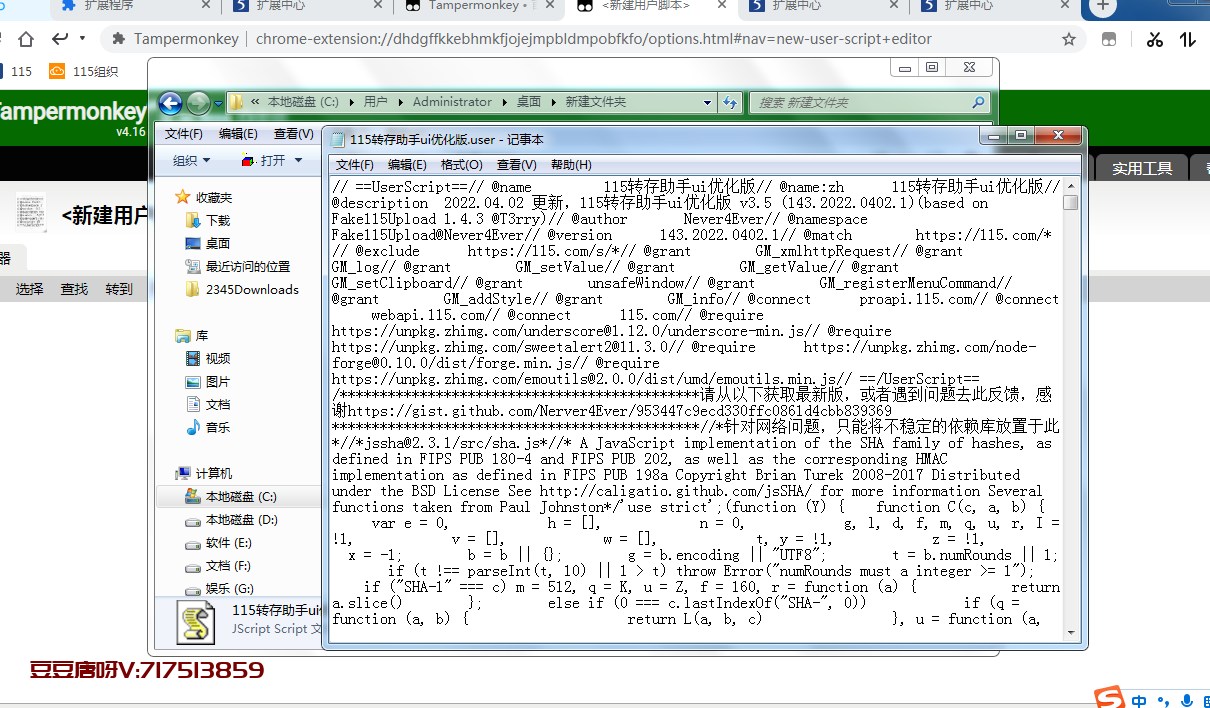Click the magnifier icon in Explorer search box
This screenshot has height=708, width=1210.
979,102
